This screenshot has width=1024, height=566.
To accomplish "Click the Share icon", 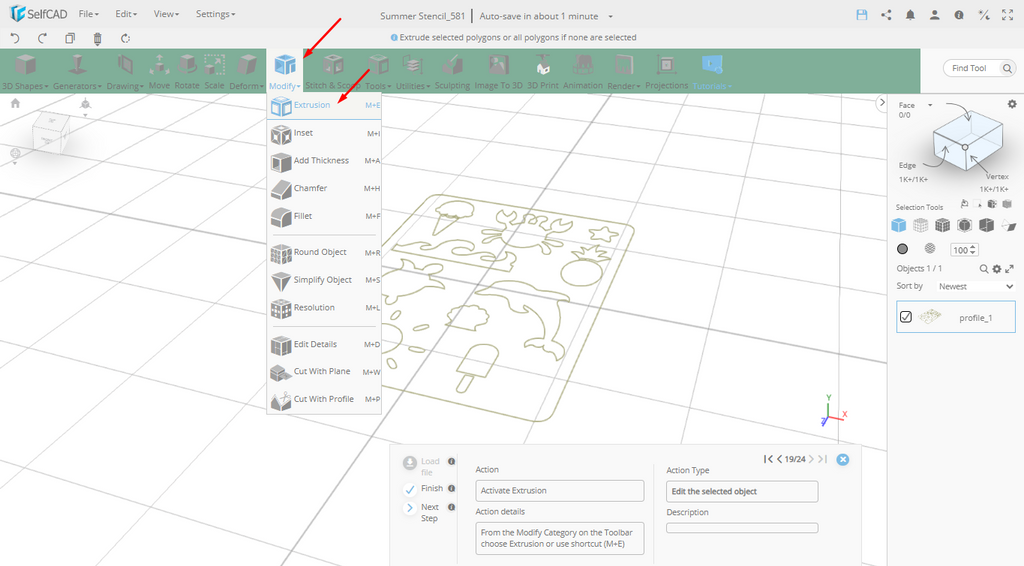I will (886, 15).
